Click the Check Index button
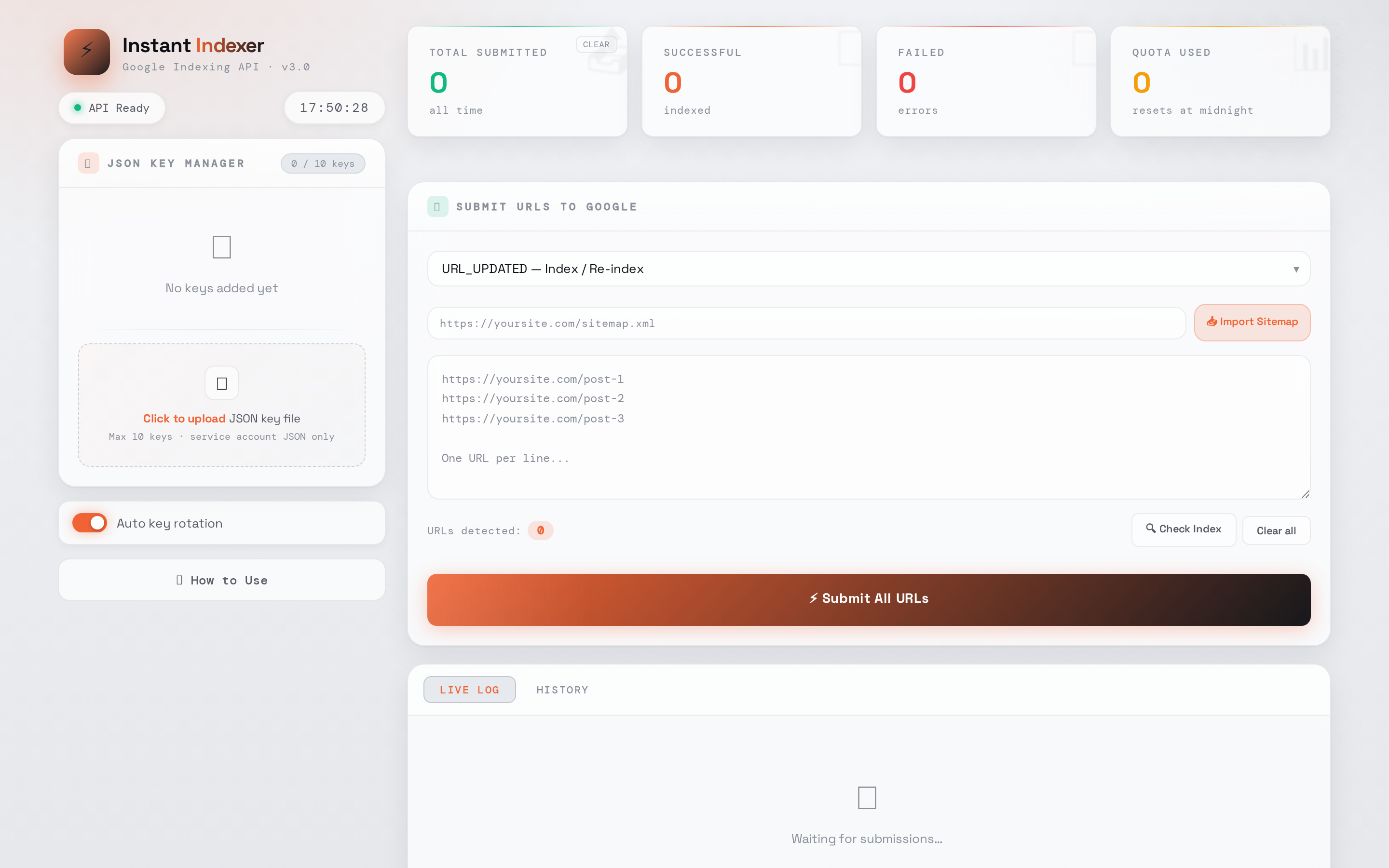1389x868 pixels. pyautogui.click(x=1184, y=529)
